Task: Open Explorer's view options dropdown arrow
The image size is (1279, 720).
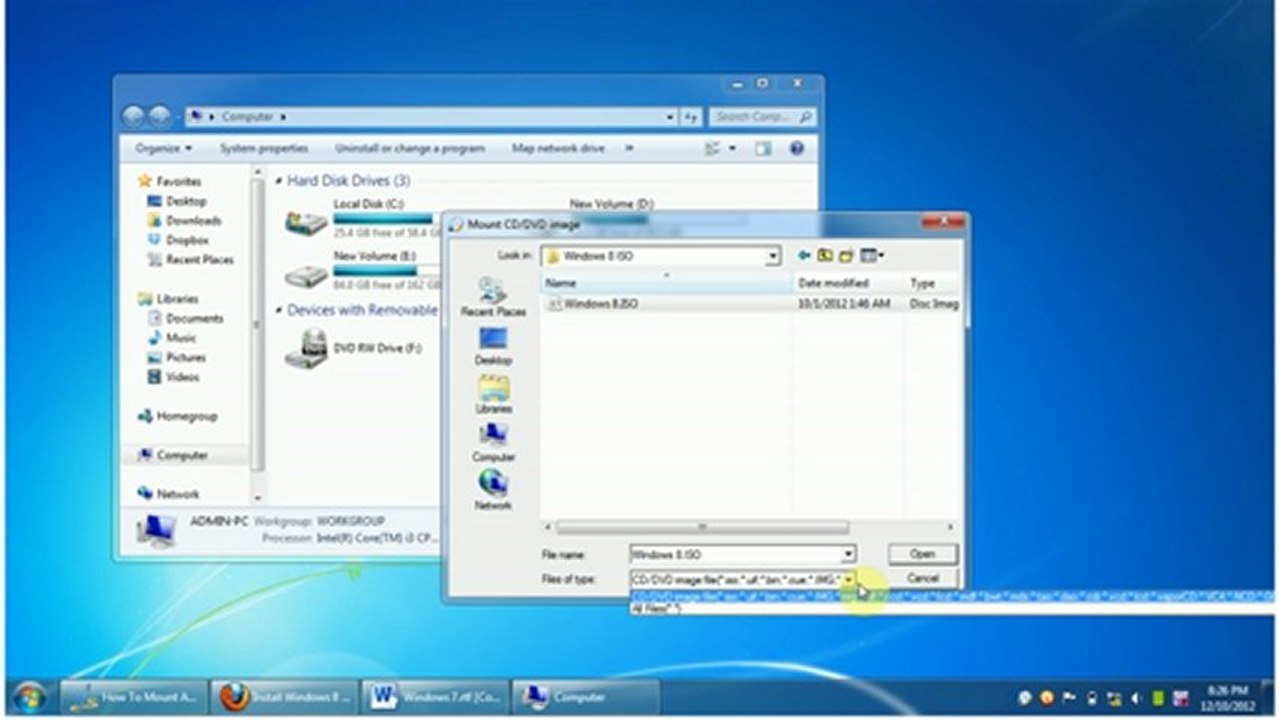Action: pos(733,148)
